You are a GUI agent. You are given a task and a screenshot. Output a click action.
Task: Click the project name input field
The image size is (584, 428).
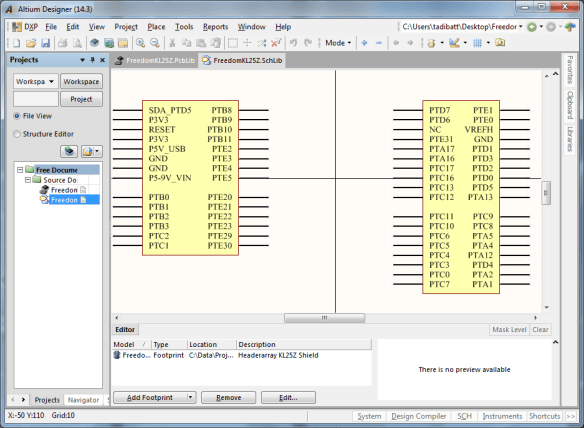(x=36, y=99)
